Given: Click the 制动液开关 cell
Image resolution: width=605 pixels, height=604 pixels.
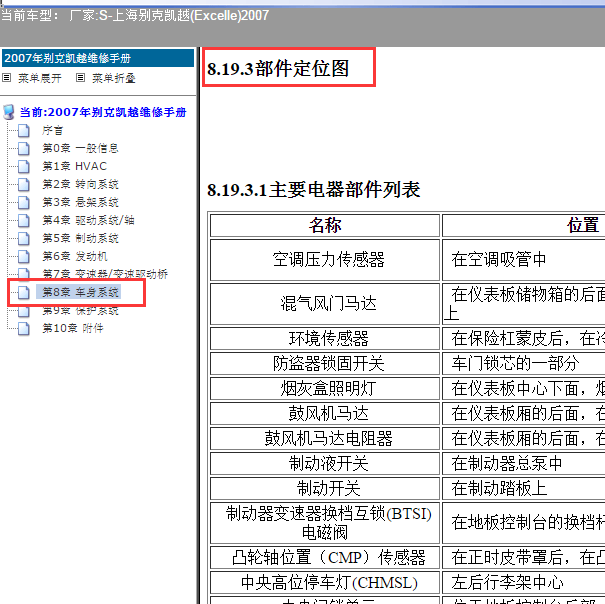Looking at the screenshot, I should 325,464.
